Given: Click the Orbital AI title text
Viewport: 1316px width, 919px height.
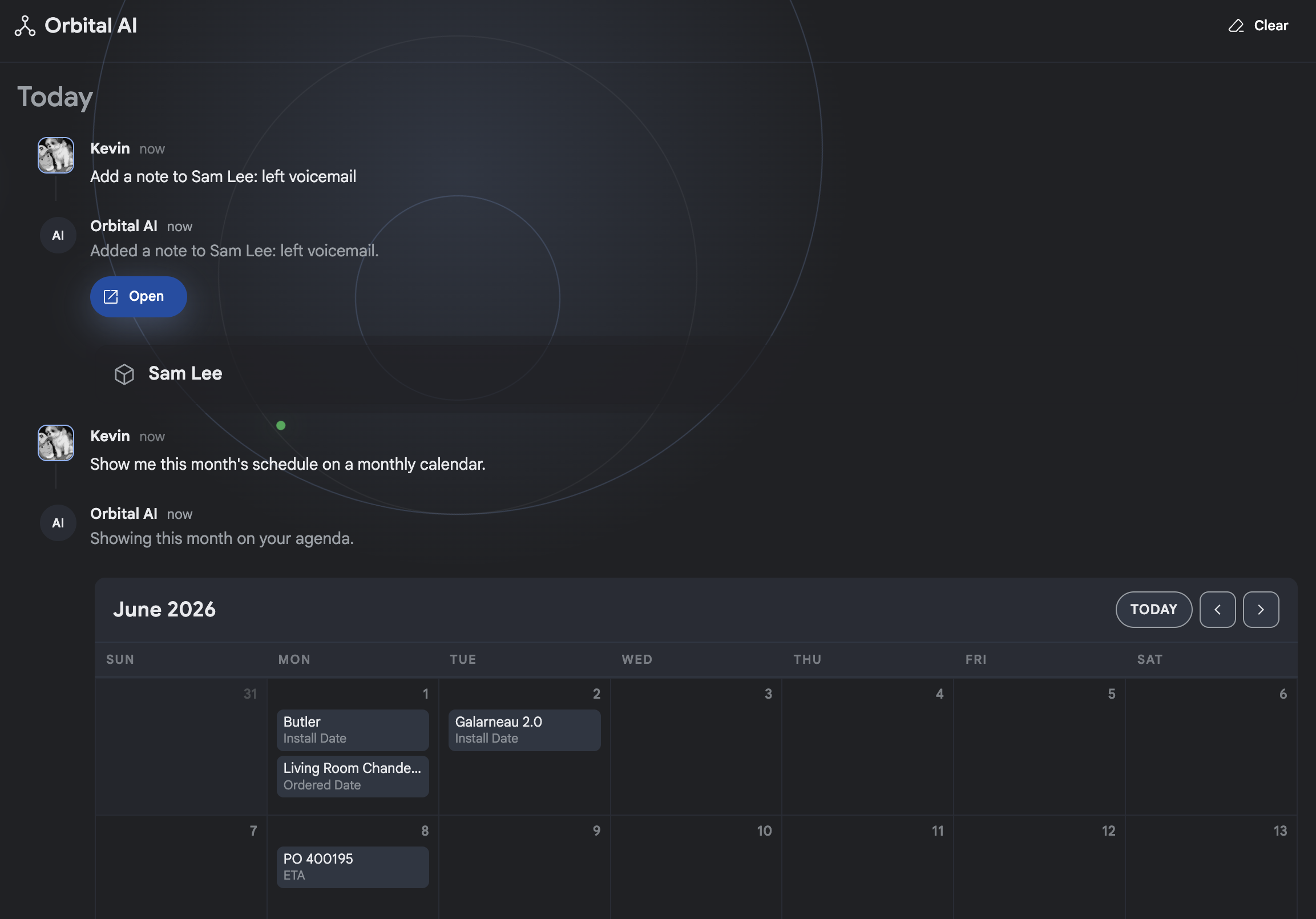Looking at the screenshot, I should point(91,26).
